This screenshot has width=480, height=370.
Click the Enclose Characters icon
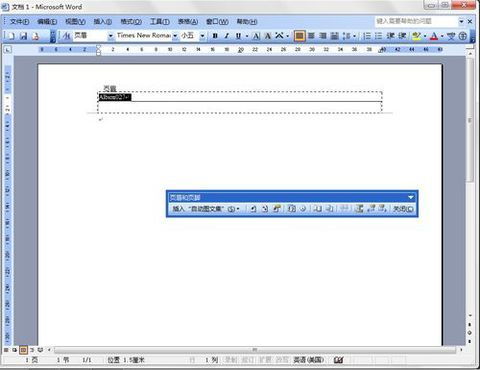tap(463, 36)
